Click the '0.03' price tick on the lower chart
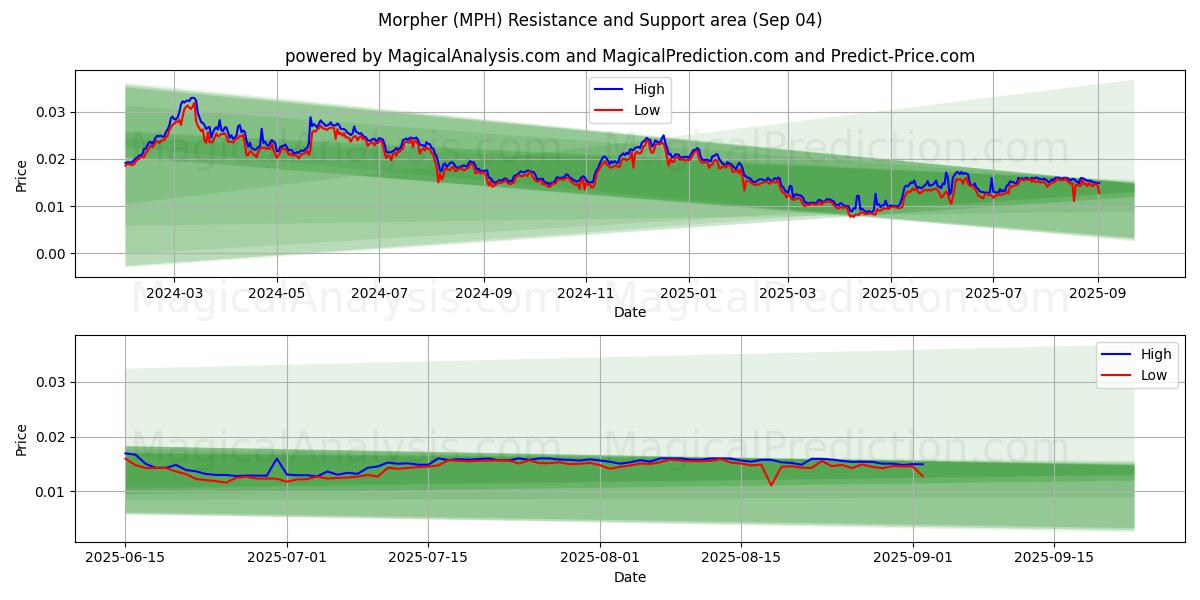Image resolution: width=1200 pixels, height=600 pixels. (x=52, y=382)
